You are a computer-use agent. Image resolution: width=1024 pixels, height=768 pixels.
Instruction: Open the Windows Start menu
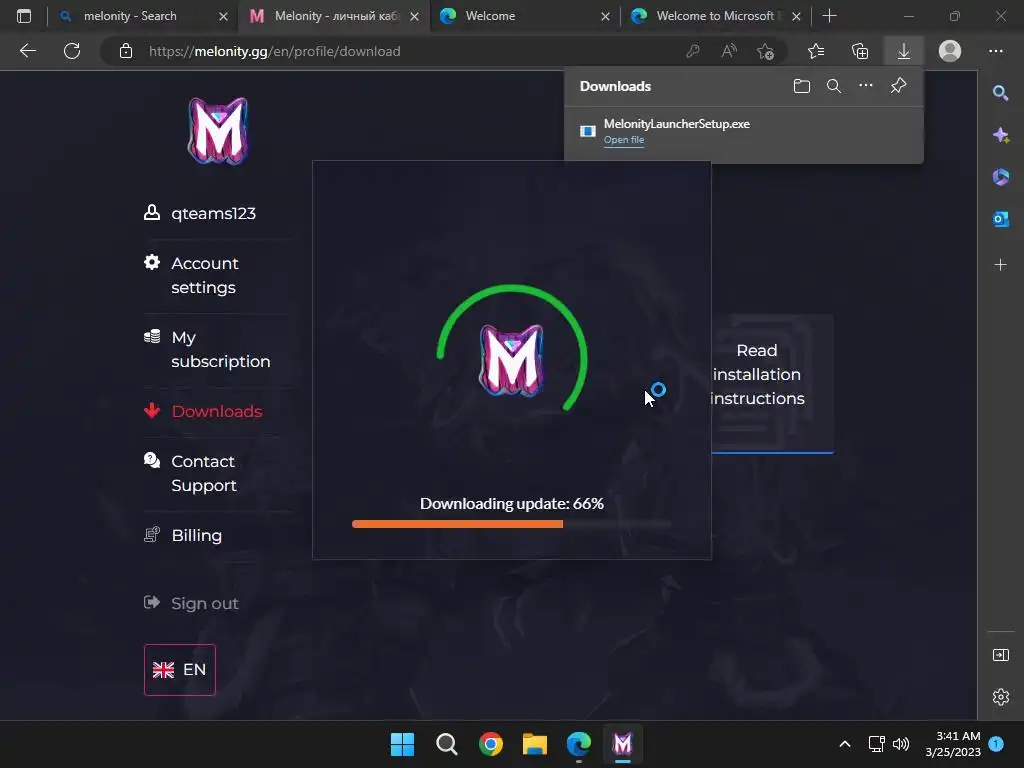[402, 744]
